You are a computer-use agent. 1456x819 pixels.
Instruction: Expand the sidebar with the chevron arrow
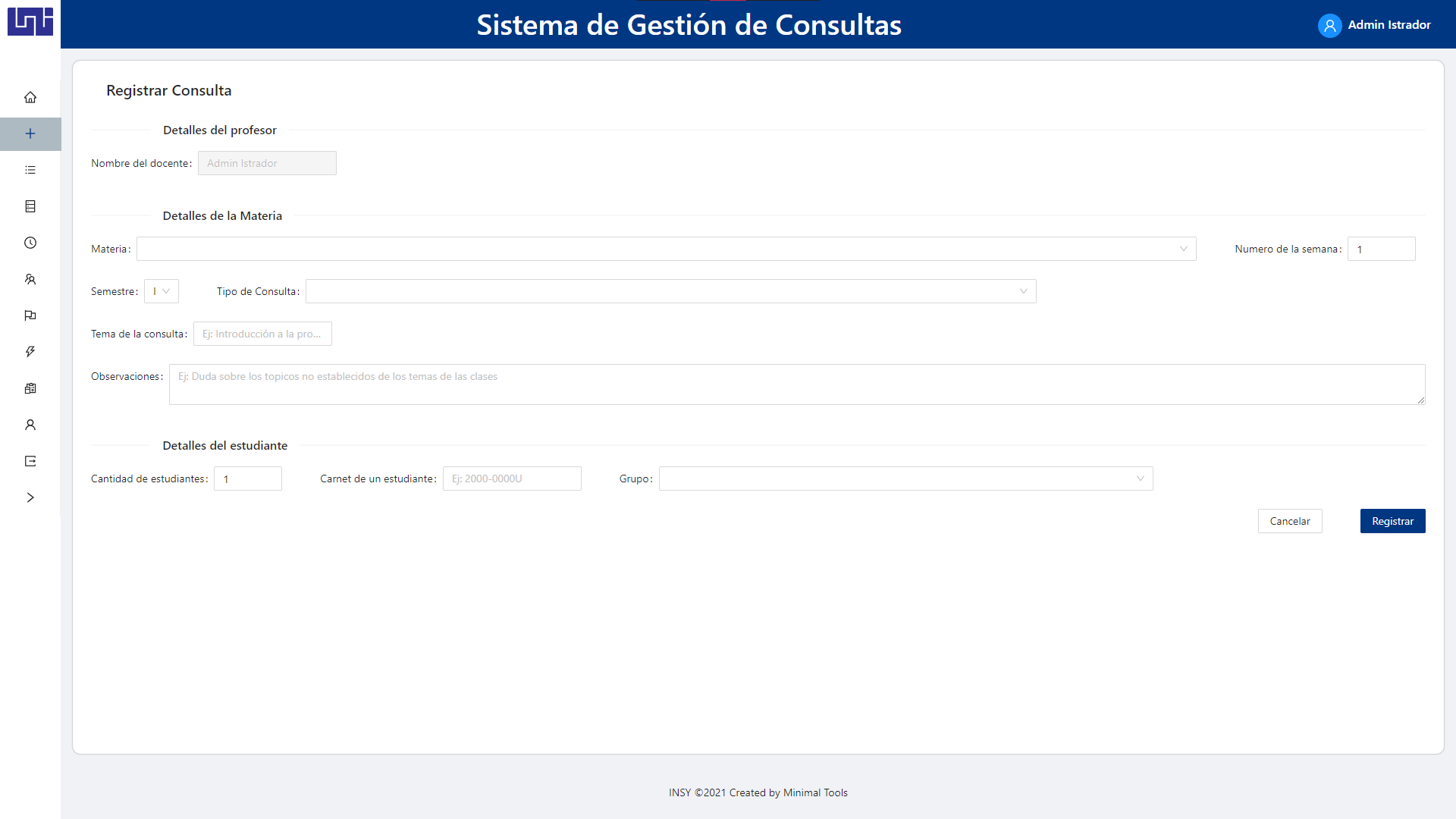[x=30, y=497]
